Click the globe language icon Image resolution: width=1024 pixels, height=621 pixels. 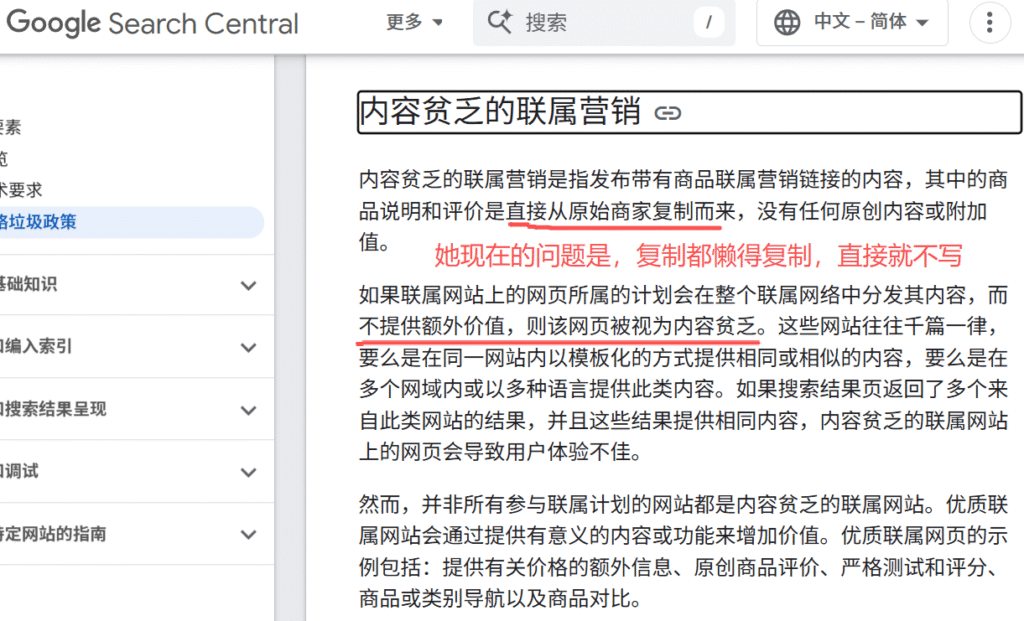pyautogui.click(x=787, y=22)
